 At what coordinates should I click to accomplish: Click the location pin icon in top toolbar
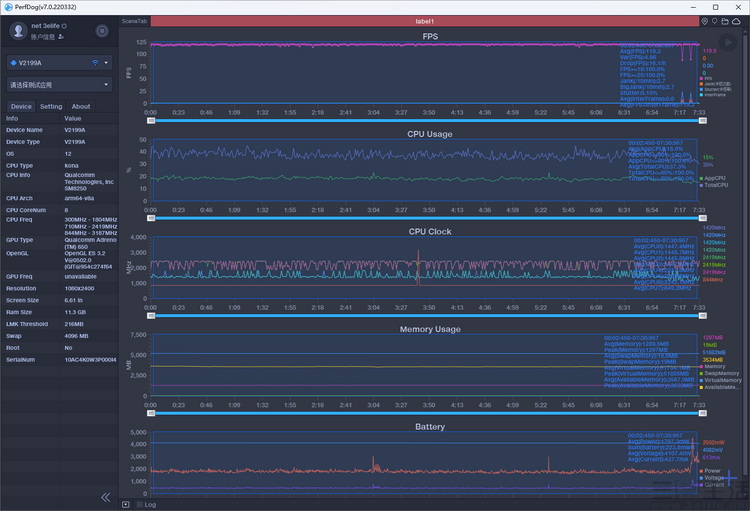pyautogui.click(x=703, y=21)
